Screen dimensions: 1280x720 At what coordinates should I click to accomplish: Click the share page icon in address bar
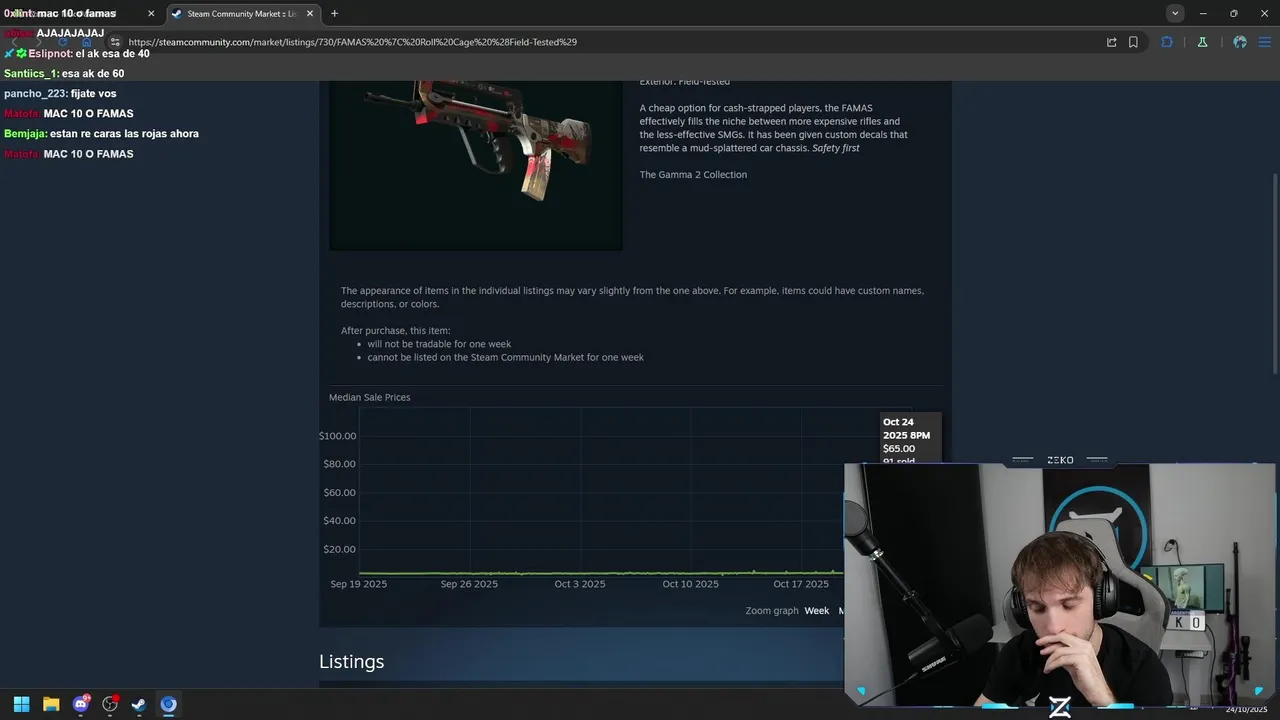click(x=1111, y=42)
